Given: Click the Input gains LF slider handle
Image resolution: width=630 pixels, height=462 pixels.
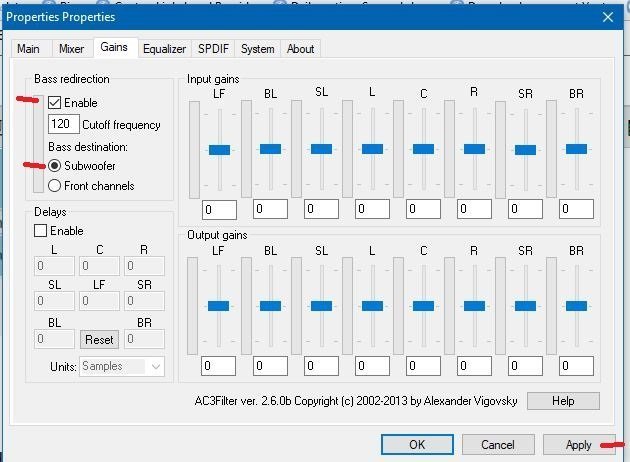Looking at the screenshot, I should click(219, 150).
